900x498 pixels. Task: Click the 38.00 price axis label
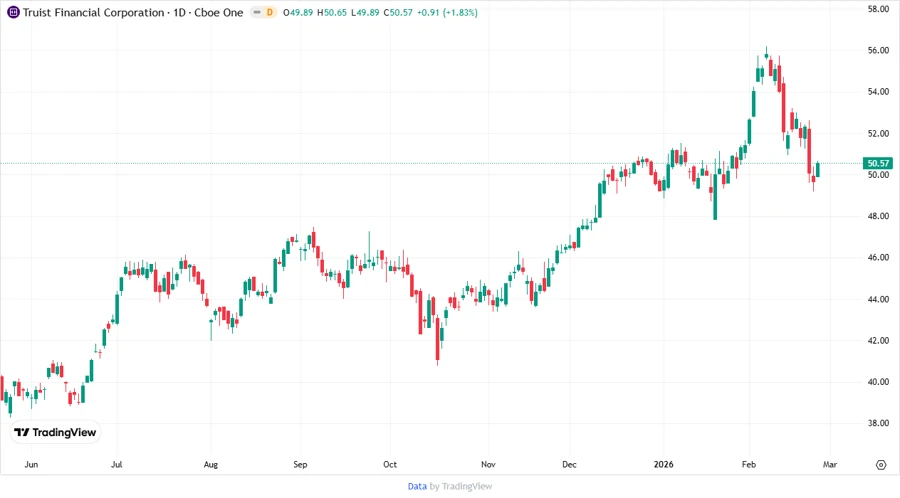click(x=878, y=423)
